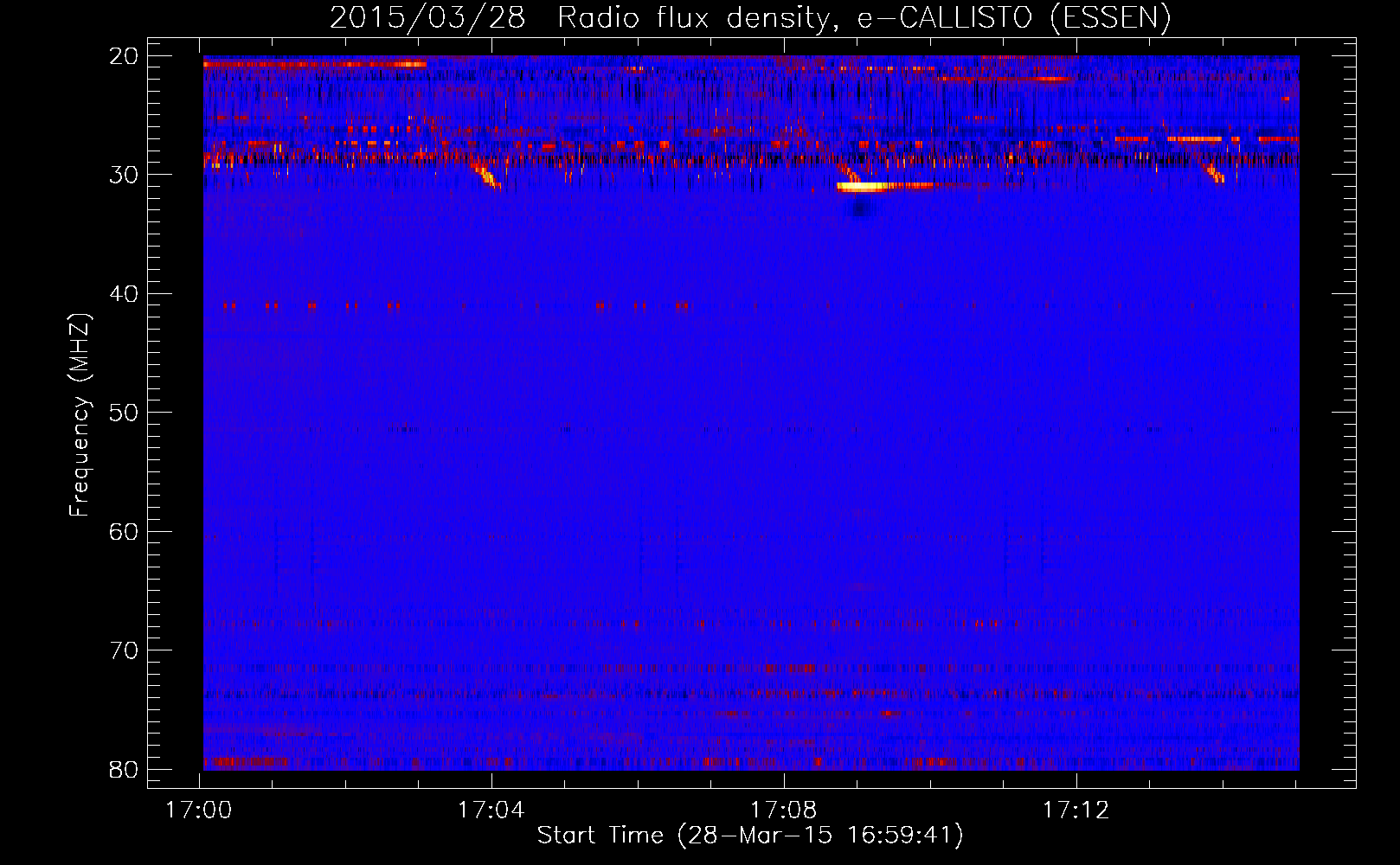Click the bright yellow burst near 31 MHz
The height and width of the screenshot is (865, 1400).
[883, 185]
